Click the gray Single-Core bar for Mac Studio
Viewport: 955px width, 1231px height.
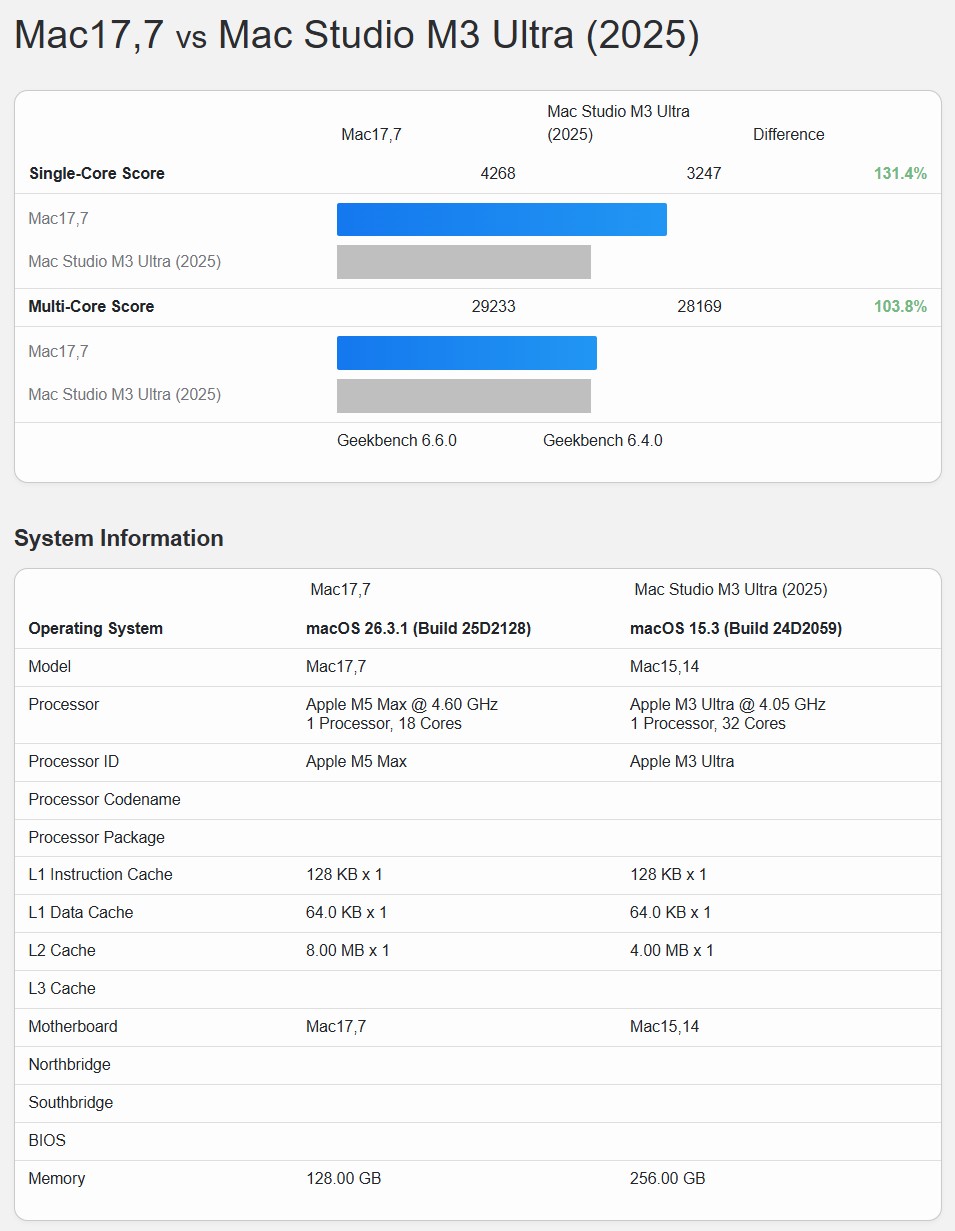463,262
